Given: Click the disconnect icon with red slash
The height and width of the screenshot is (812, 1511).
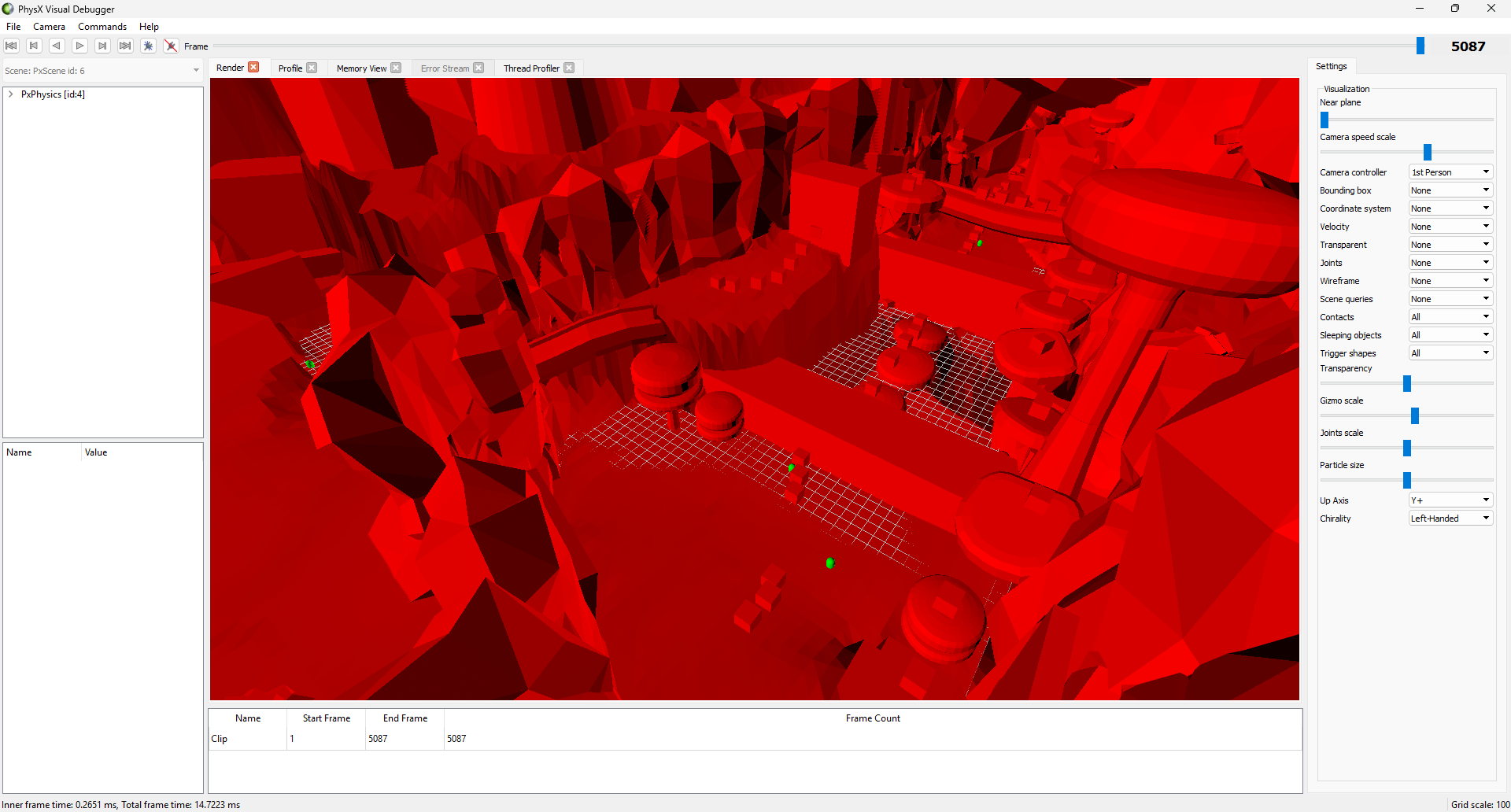Looking at the screenshot, I should 171,46.
